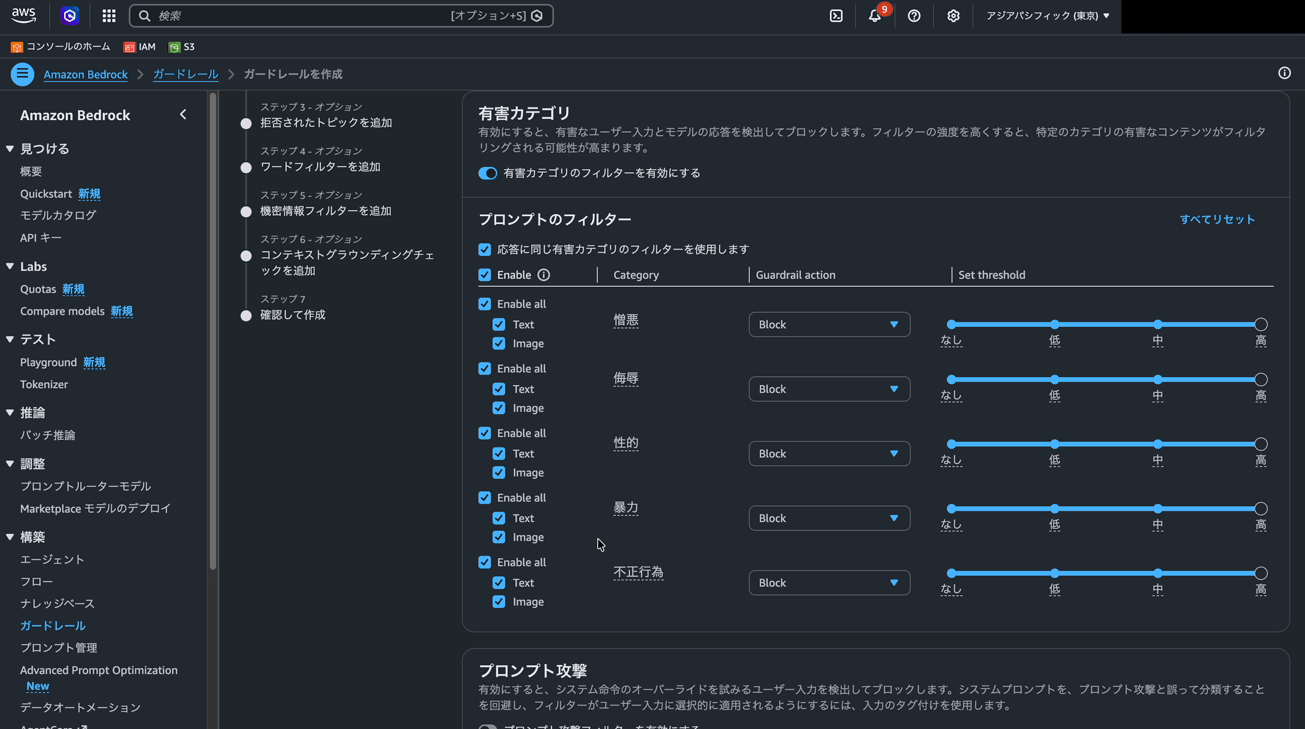This screenshot has height=729, width=1305.
Task: Uncheck Enable all for 不正行為
Action: pos(485,562)
